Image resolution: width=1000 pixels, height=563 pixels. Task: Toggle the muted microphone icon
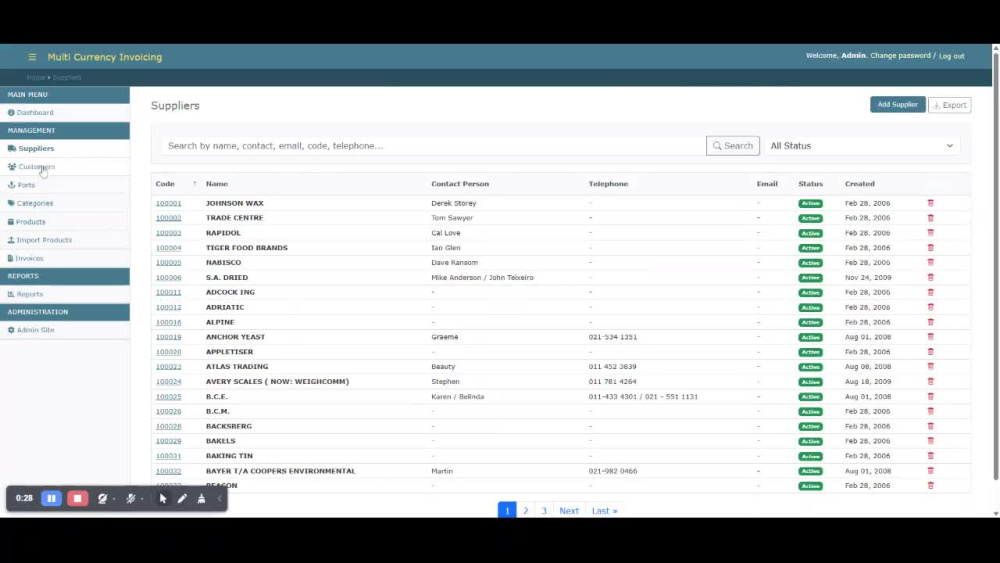tap(131, 499)
